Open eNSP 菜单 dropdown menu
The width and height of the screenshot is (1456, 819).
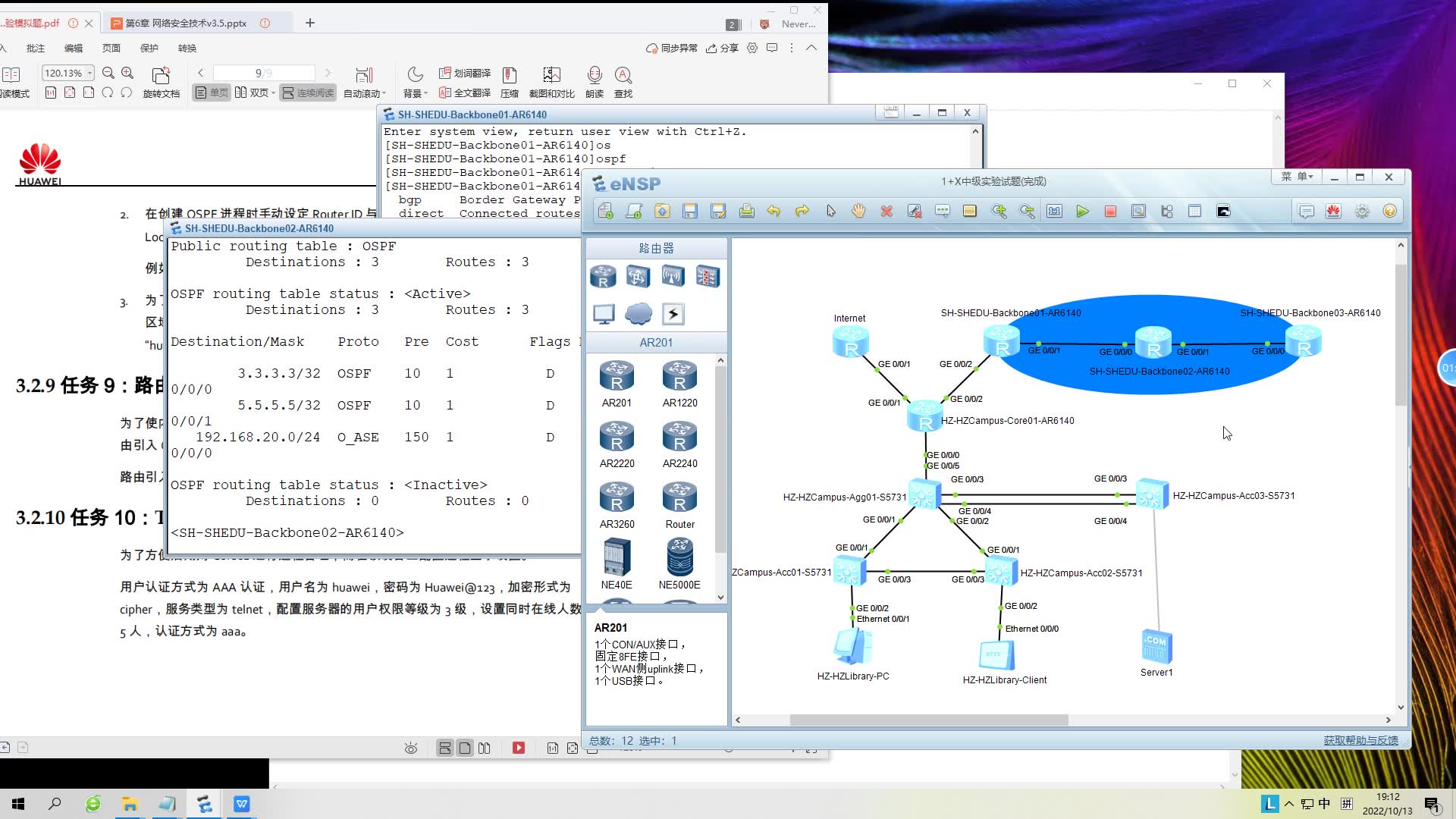point(1298,177)
